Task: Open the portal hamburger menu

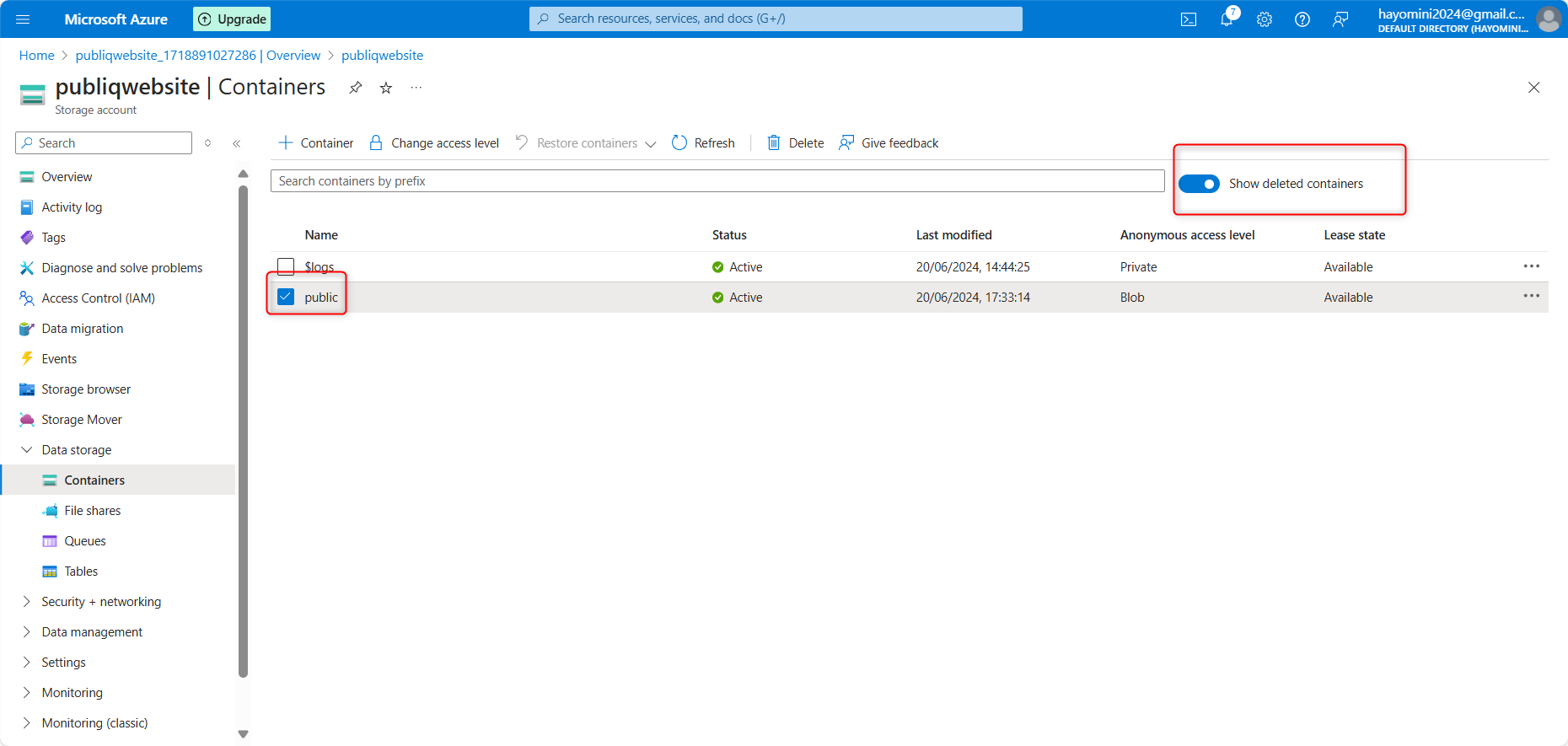Action: (23, 19)
